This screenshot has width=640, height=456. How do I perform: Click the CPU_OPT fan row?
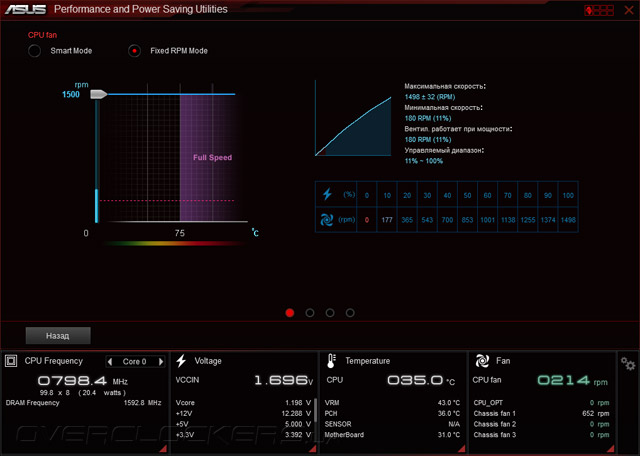coord(541,403)
